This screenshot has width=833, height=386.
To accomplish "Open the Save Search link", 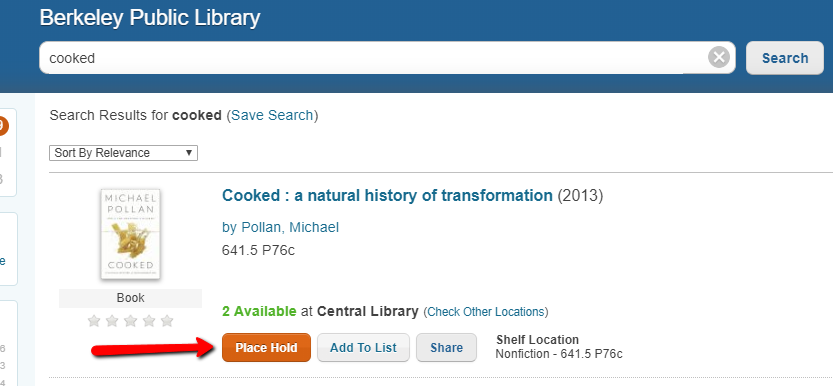I will coord(272,115).
